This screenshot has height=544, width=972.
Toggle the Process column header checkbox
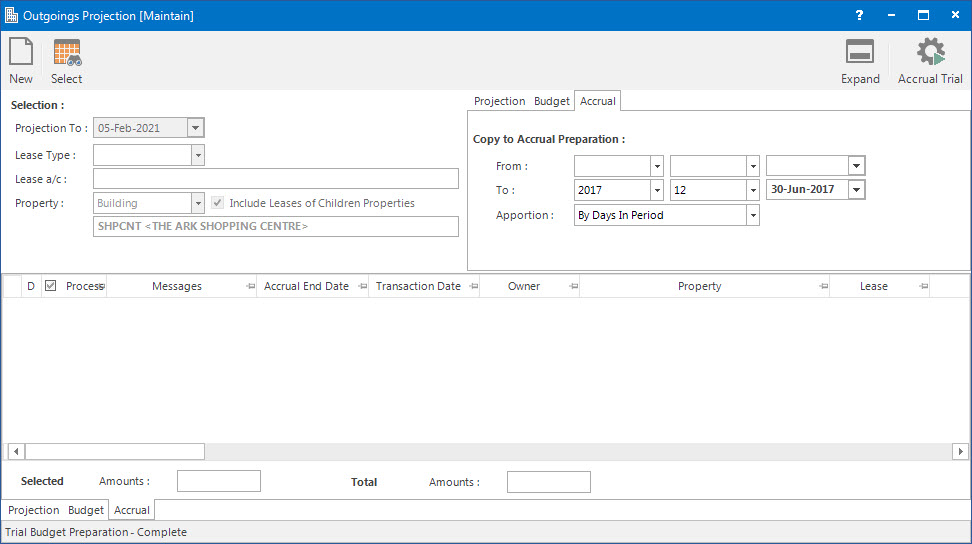[51, 286]
